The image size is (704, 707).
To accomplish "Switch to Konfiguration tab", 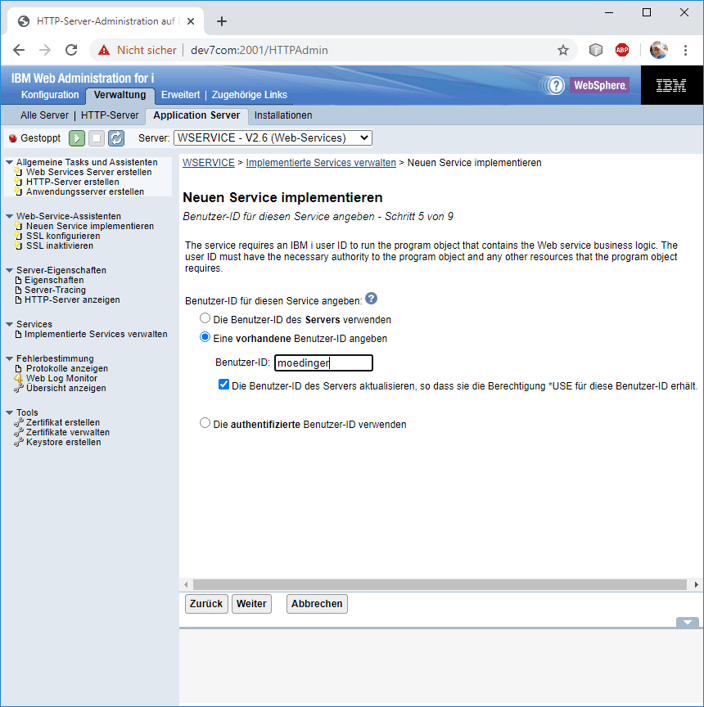I will pos(50,95).
